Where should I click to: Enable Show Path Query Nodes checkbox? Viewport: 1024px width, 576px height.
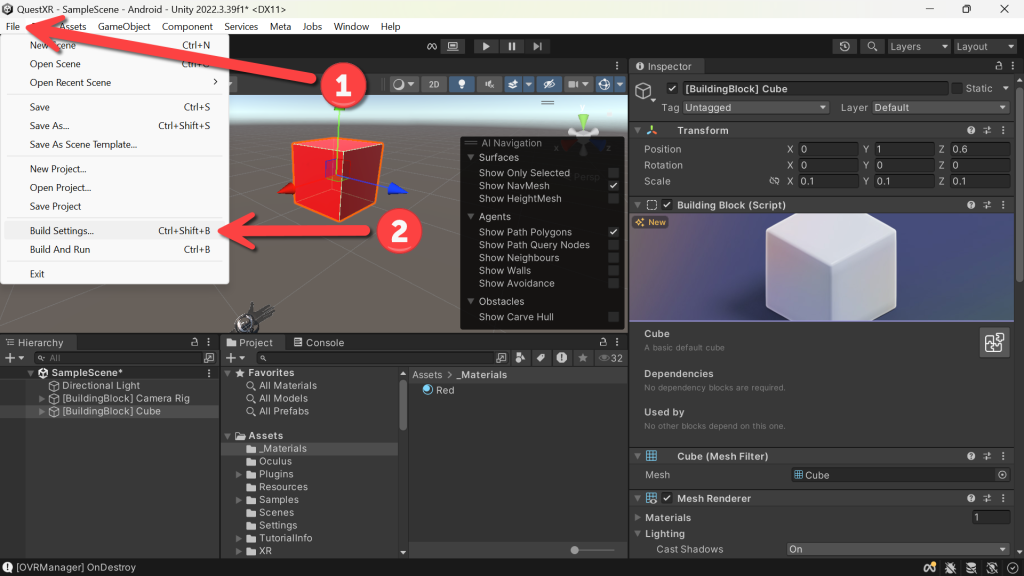tap(613, 245)
